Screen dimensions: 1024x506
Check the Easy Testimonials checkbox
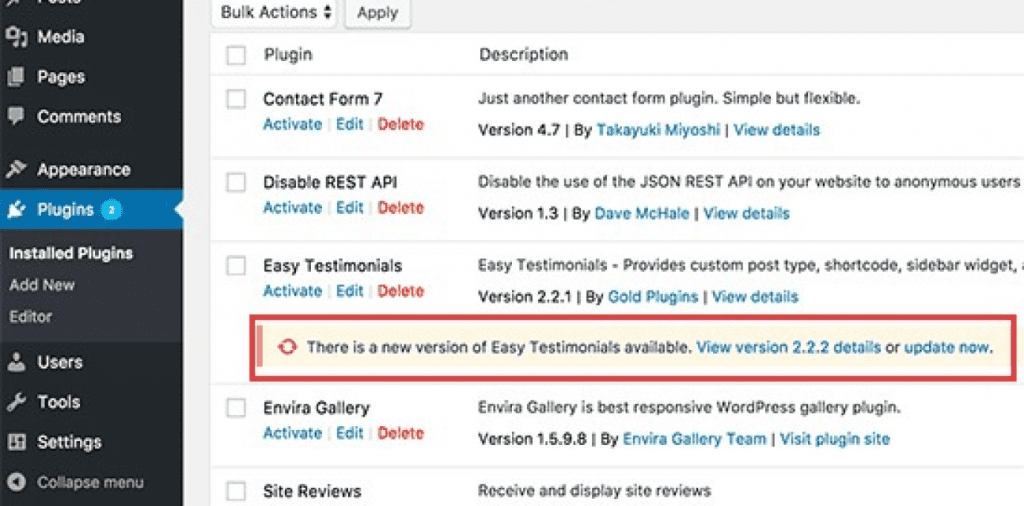[236, 266]
